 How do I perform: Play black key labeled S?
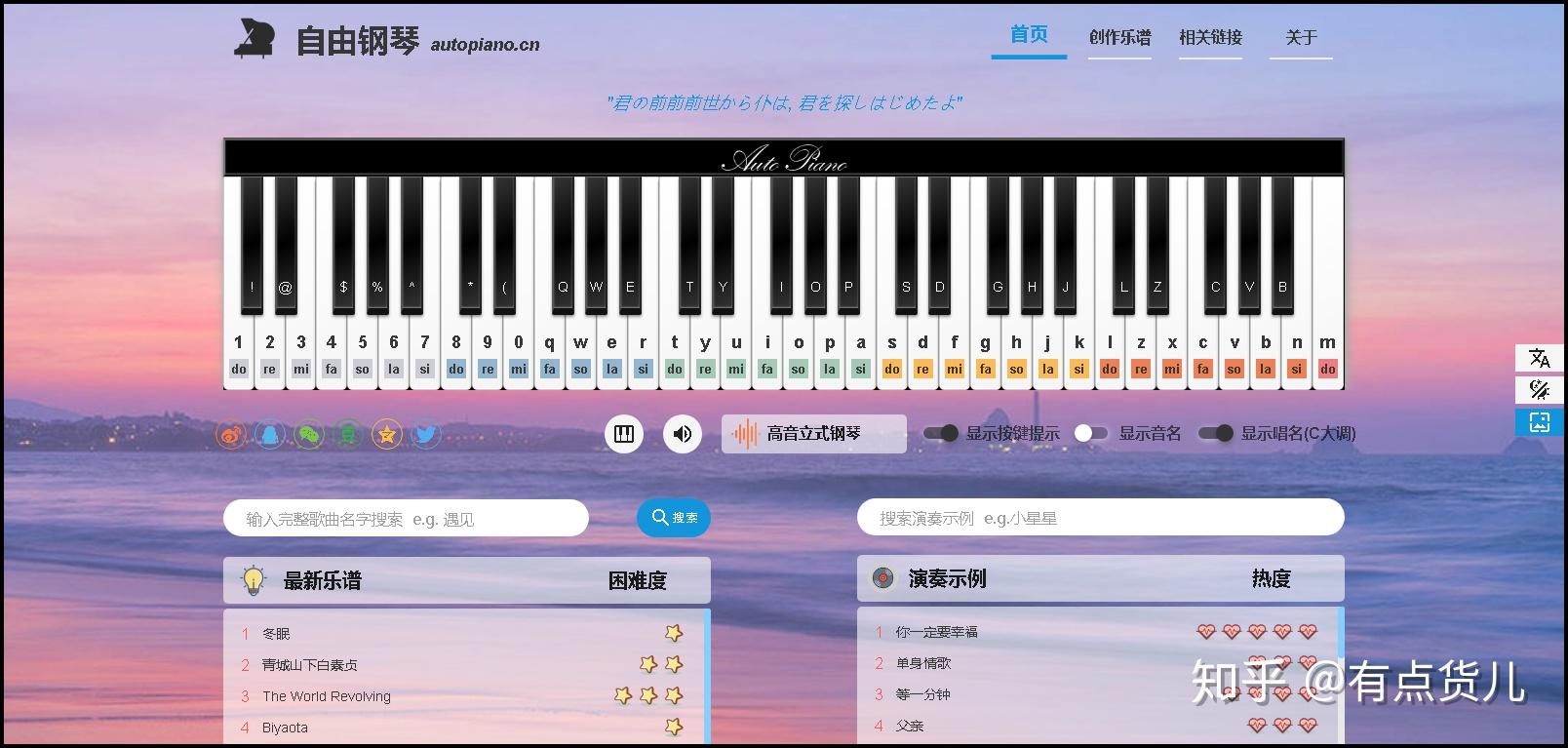pyautogui.click(x=906, y=244)
